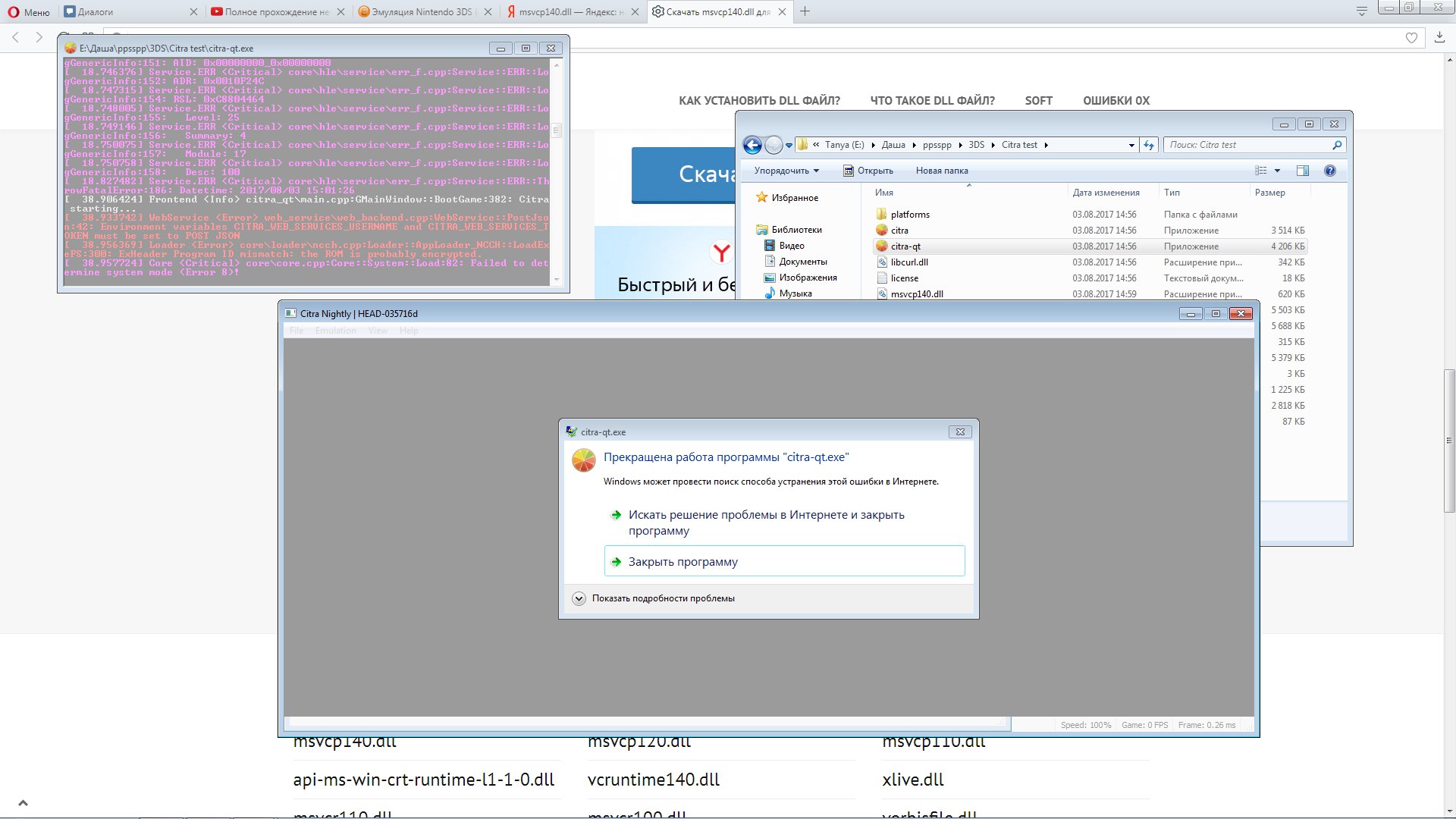This screenshot has width=1456, height=819.
Task: Click the blue Скачать download button
Action: click(683, 174)
